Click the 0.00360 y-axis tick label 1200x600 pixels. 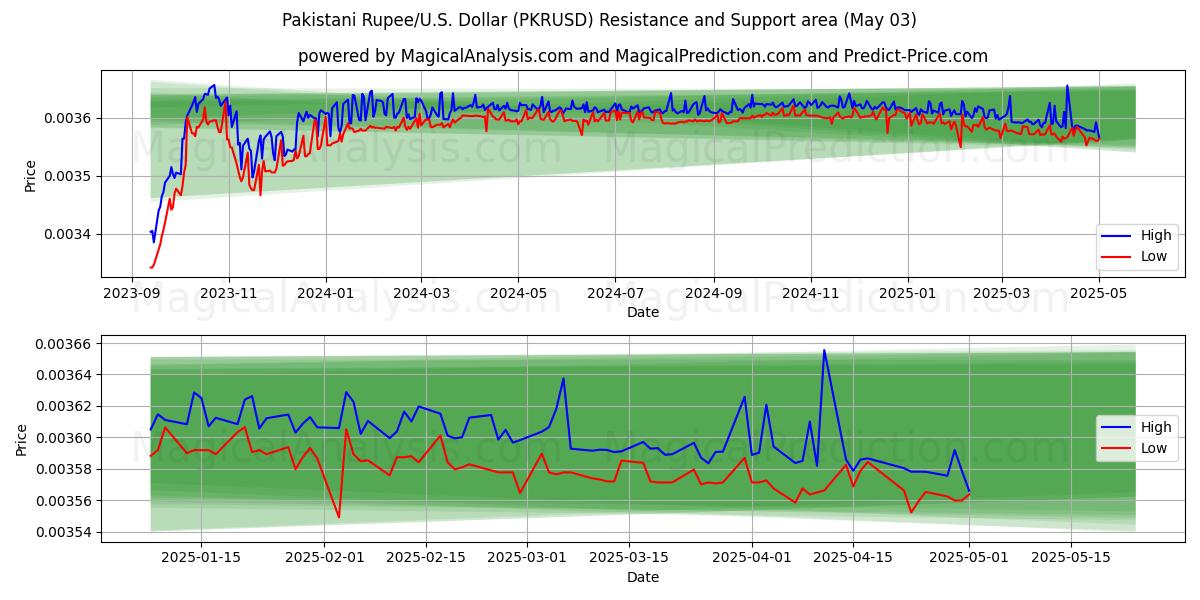tap(64, 438)
